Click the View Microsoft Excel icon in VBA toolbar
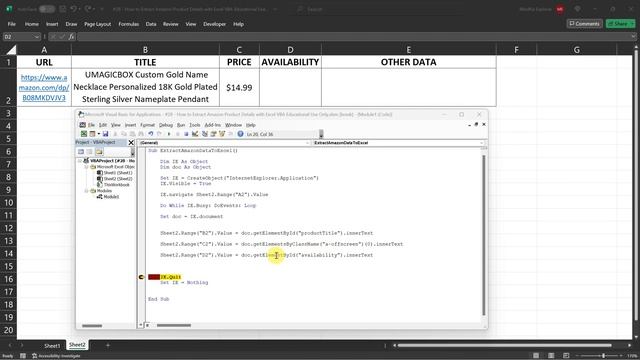640x360 pixels. (x=84, y=134)
